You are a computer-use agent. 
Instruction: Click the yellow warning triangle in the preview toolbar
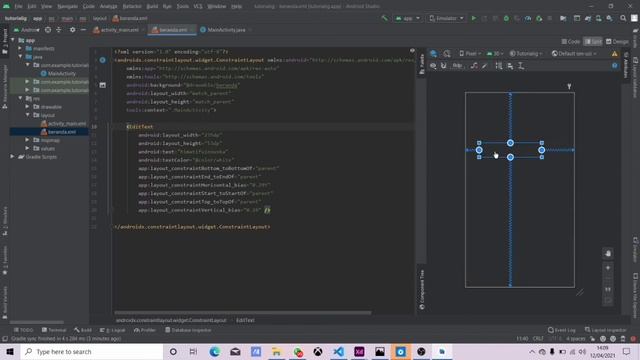[x=615, y=53]
